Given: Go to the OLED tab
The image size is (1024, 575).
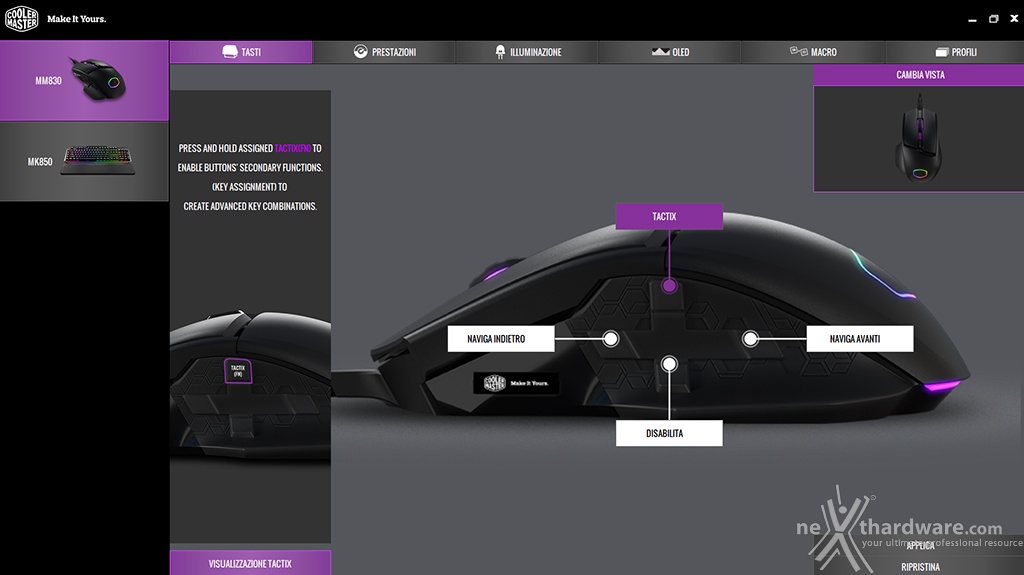Looking at the screenshot, I should [670, 52].
